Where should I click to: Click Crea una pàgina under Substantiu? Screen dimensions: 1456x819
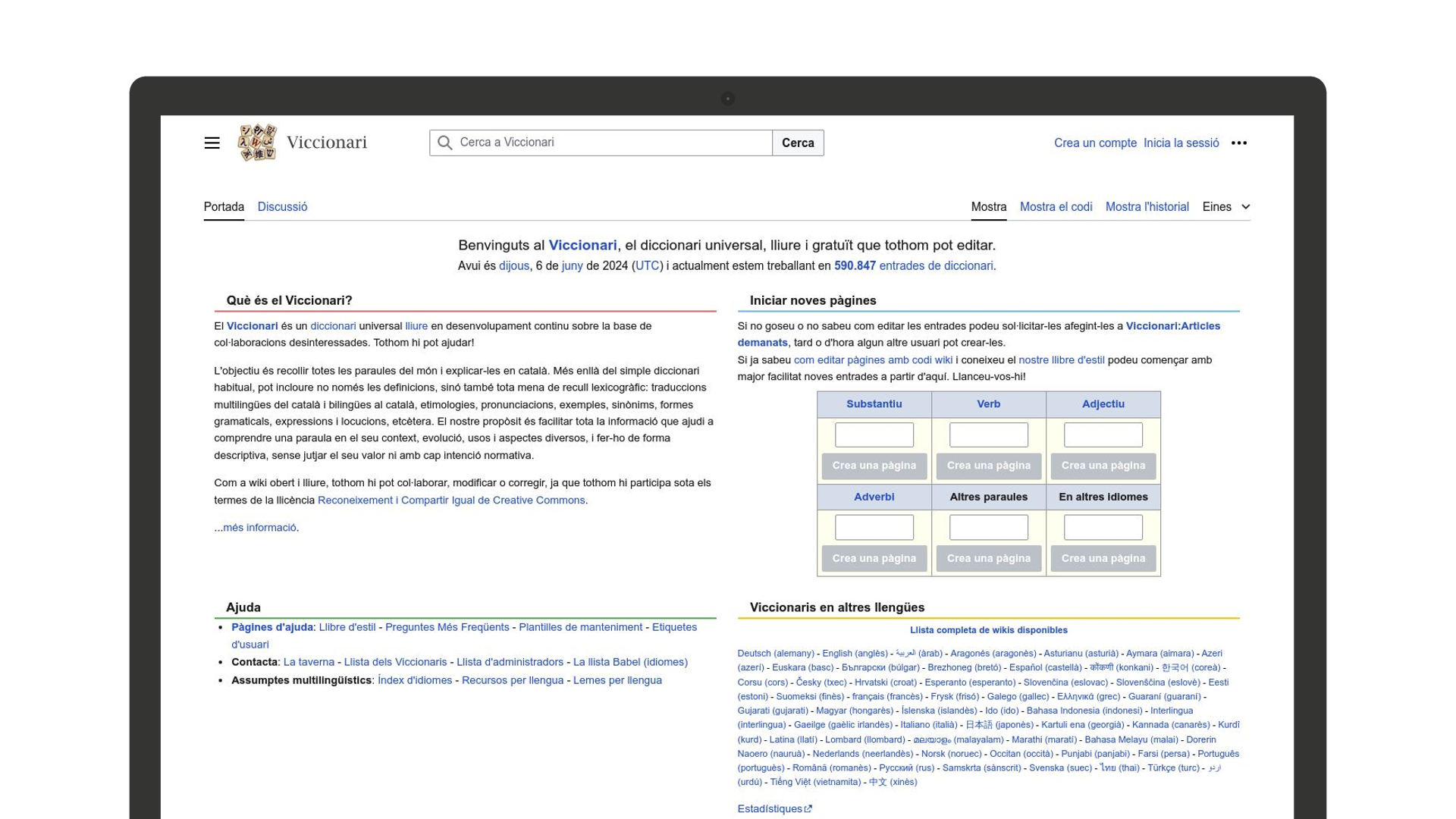pos(874,466)
